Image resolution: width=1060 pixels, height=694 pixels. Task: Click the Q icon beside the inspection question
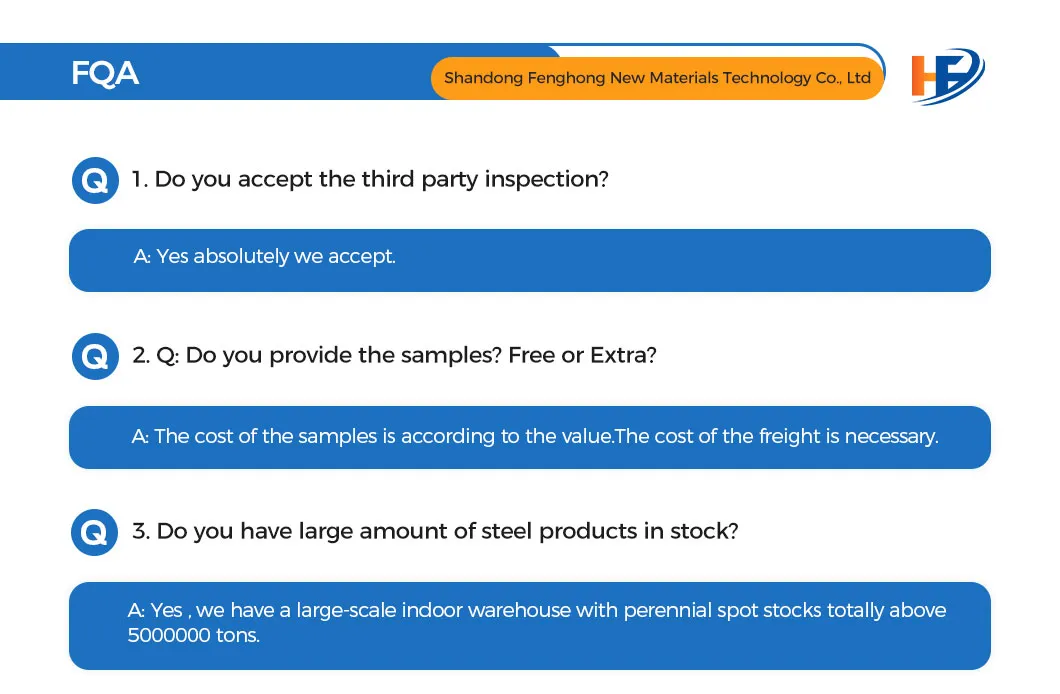click(95, 181)
